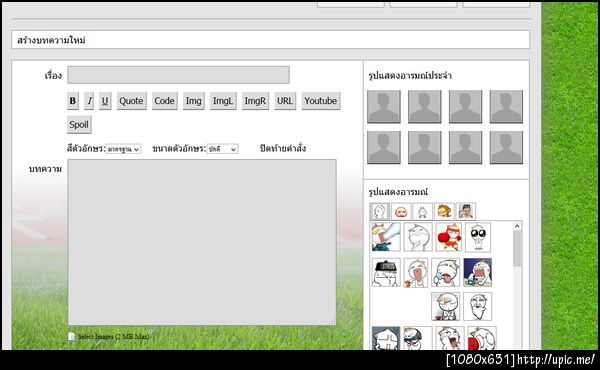This screenshot has width=600, height=370.
Task: Focus the เรื่อง subject input field
Action: (x=178, y=75)
